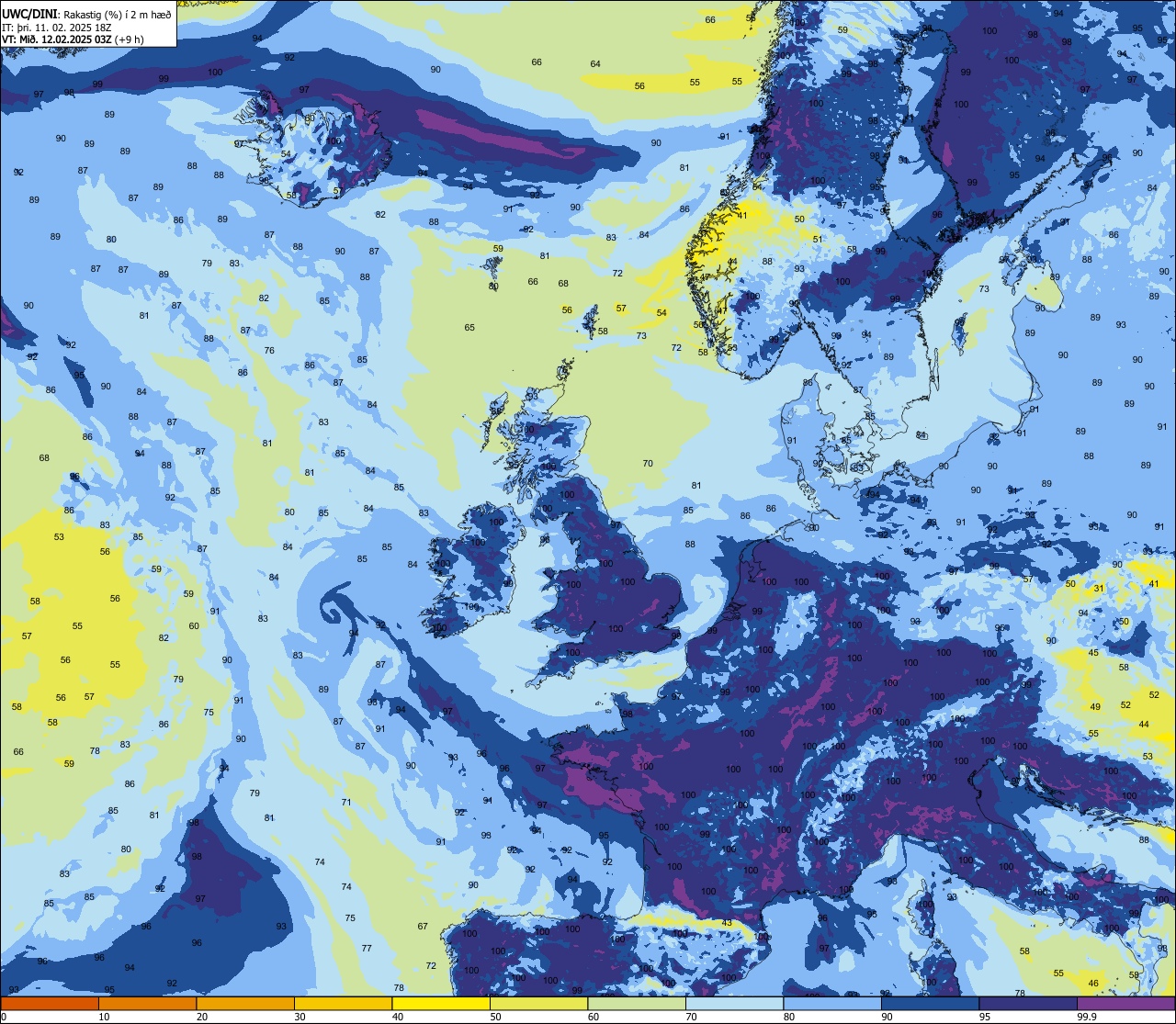
Task: Click the humidity value '76' on the map
Action: point(269,351)
